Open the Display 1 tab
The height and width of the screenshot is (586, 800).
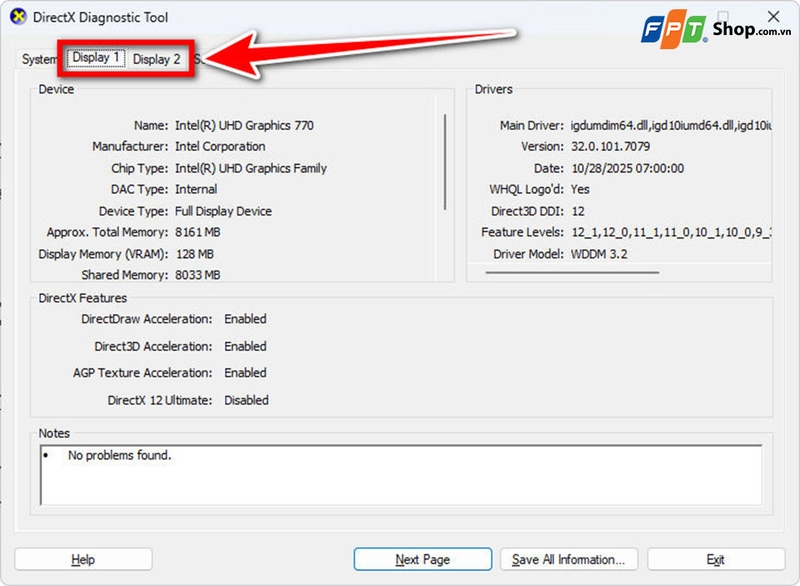click(96, 58)
